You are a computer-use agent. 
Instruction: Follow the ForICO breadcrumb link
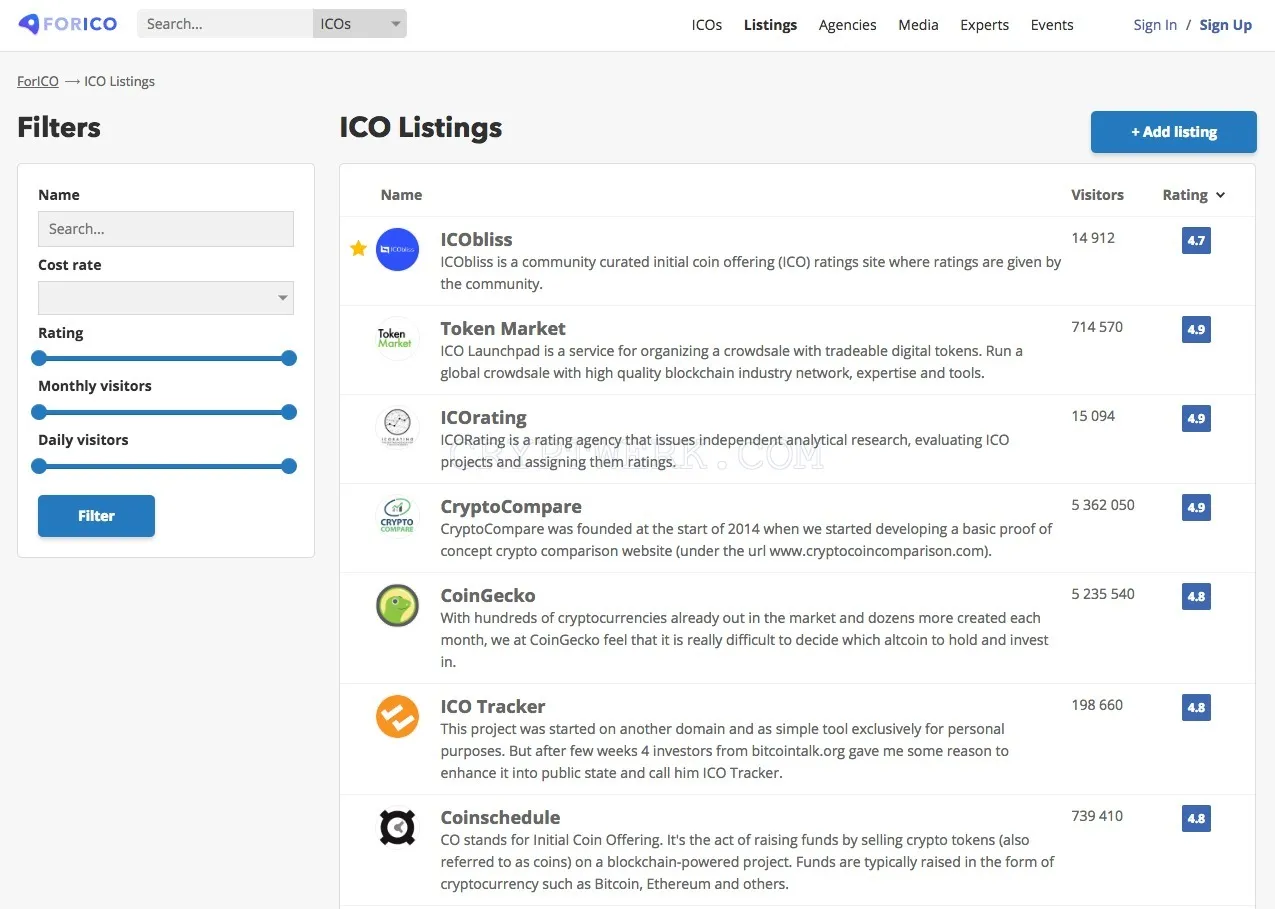(x=38, y=81)
